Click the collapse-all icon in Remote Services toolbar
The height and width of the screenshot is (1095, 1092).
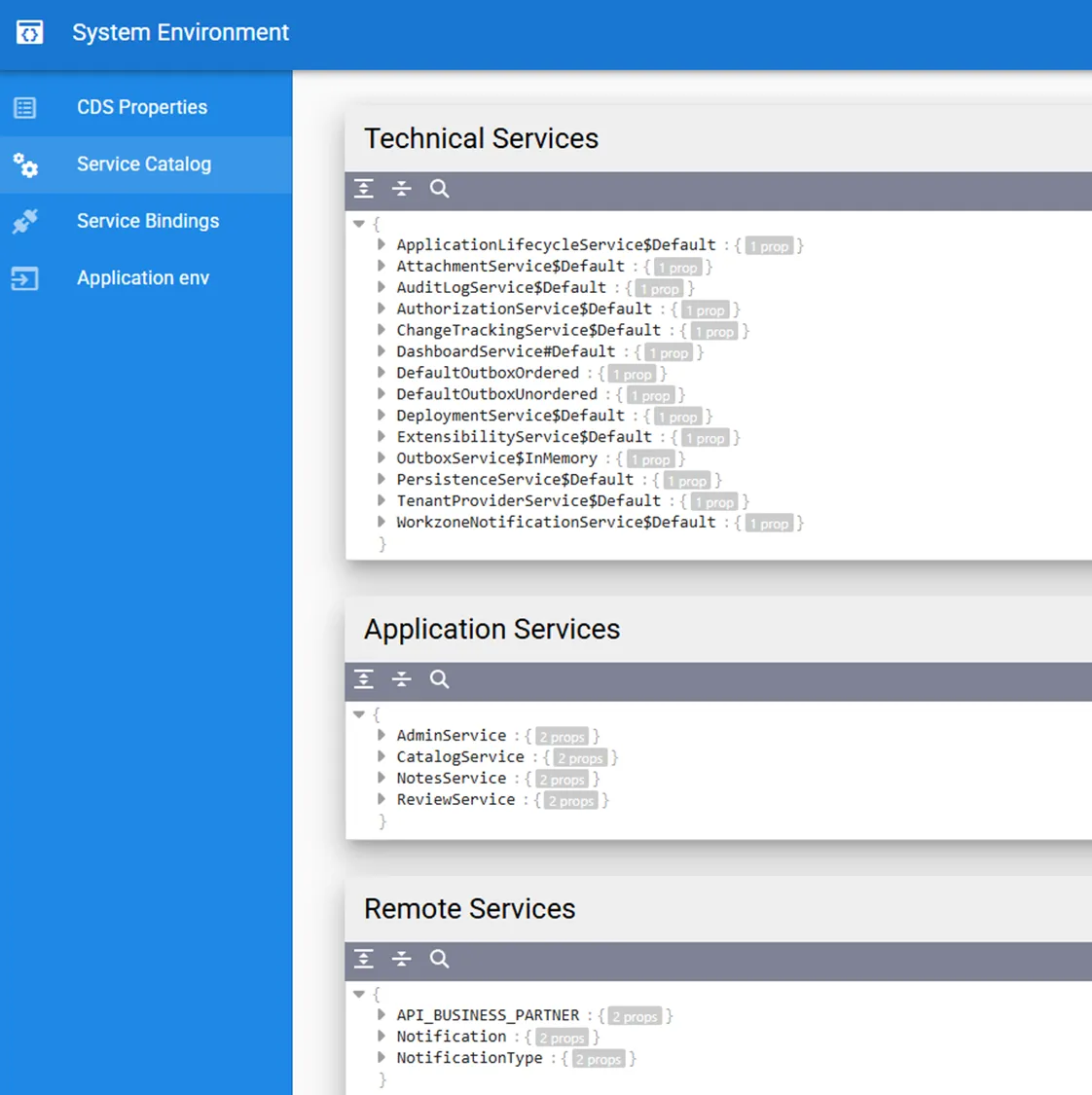pyautogui.click(x=401, y=959)
